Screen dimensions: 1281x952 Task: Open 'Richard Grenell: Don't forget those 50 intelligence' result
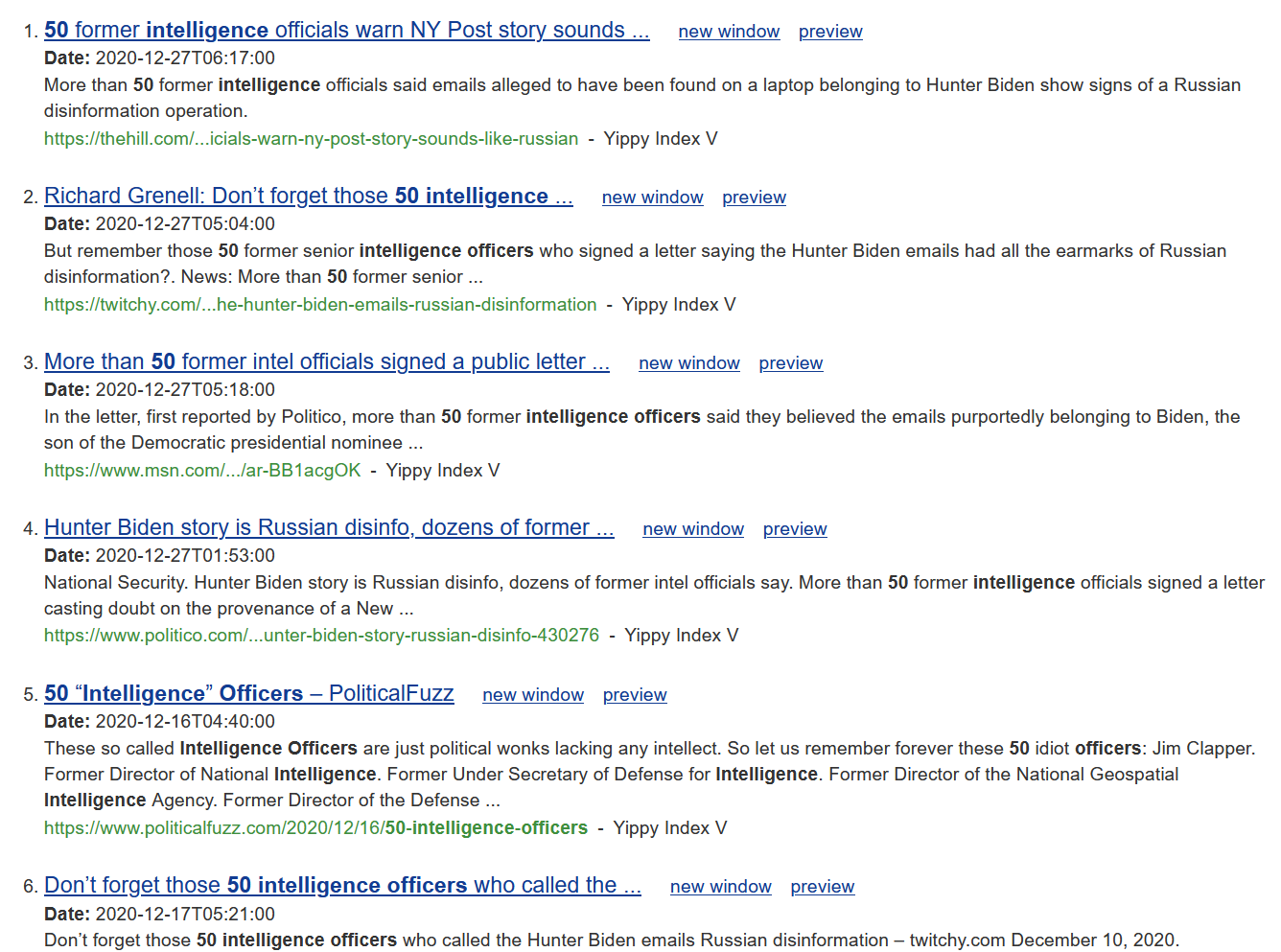[308, 197]
